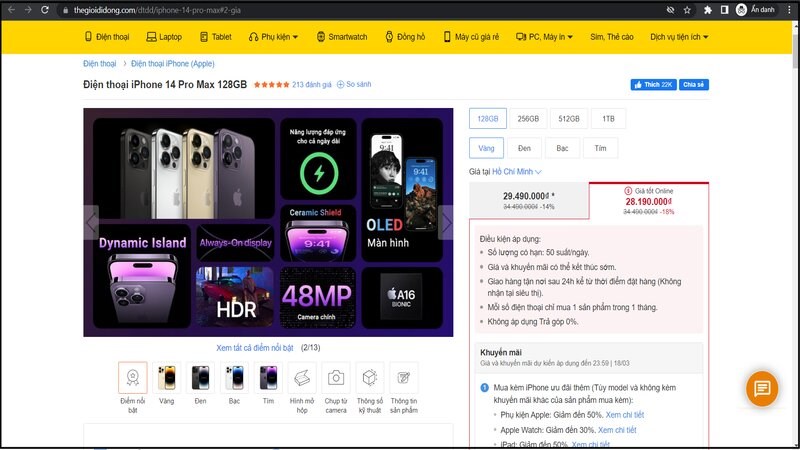The width and height of the screenshot is (800, 450).
Task: Click Xem tất cả điểm nổi bật link
Action: tap(255, 347)
